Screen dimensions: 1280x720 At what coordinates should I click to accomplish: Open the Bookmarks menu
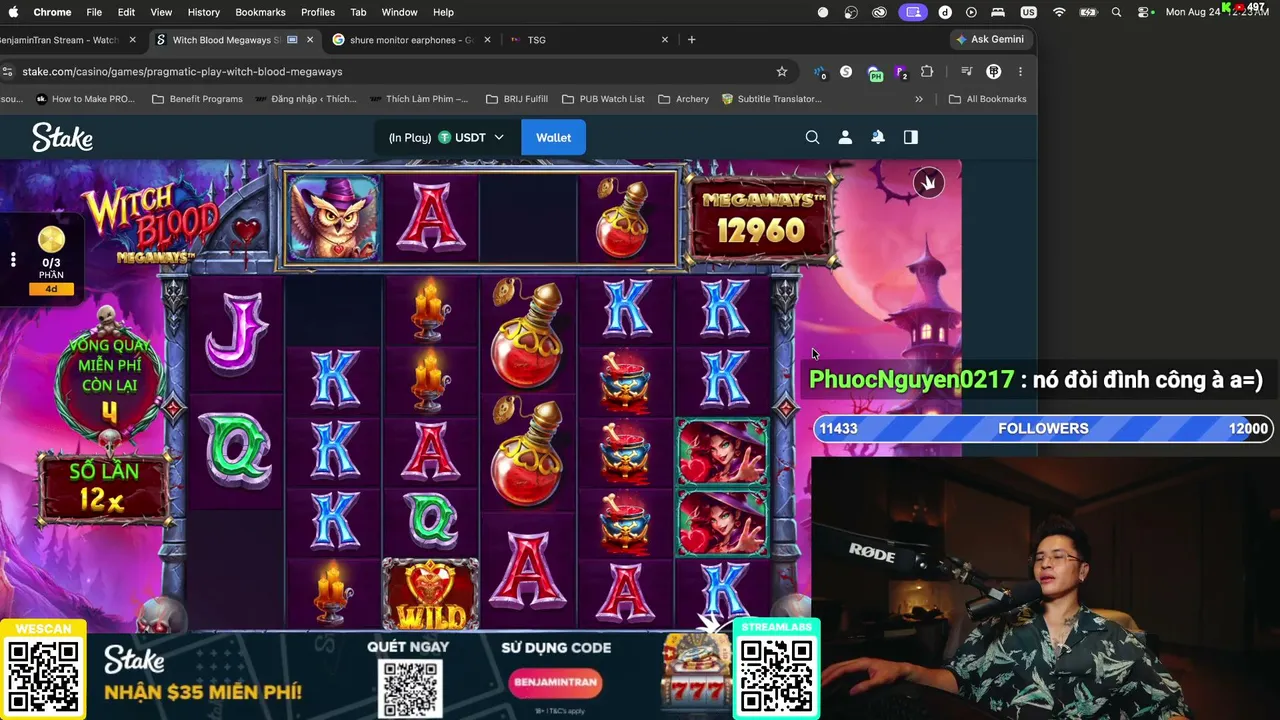tap(260, 12)
